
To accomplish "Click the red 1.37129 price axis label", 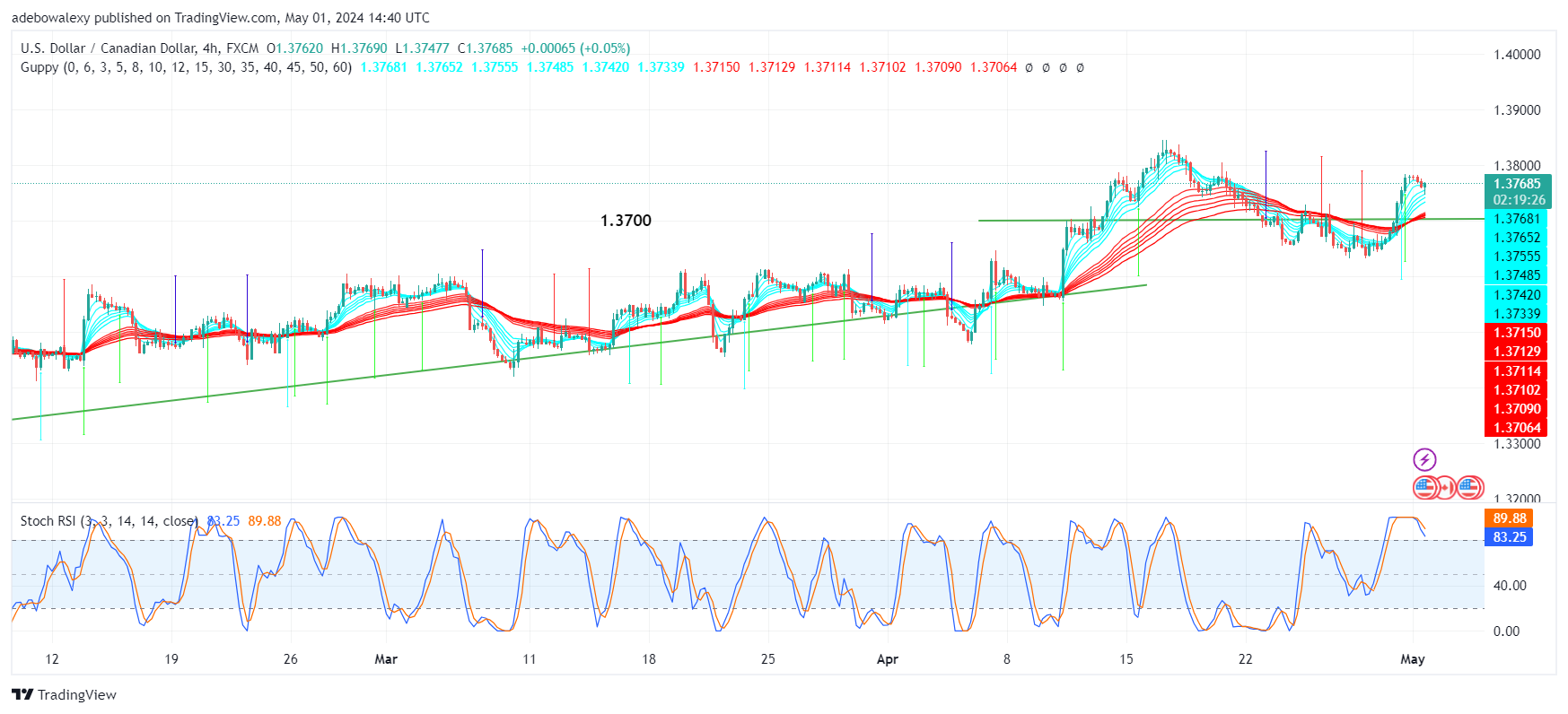I will [x=1517, y=352].
